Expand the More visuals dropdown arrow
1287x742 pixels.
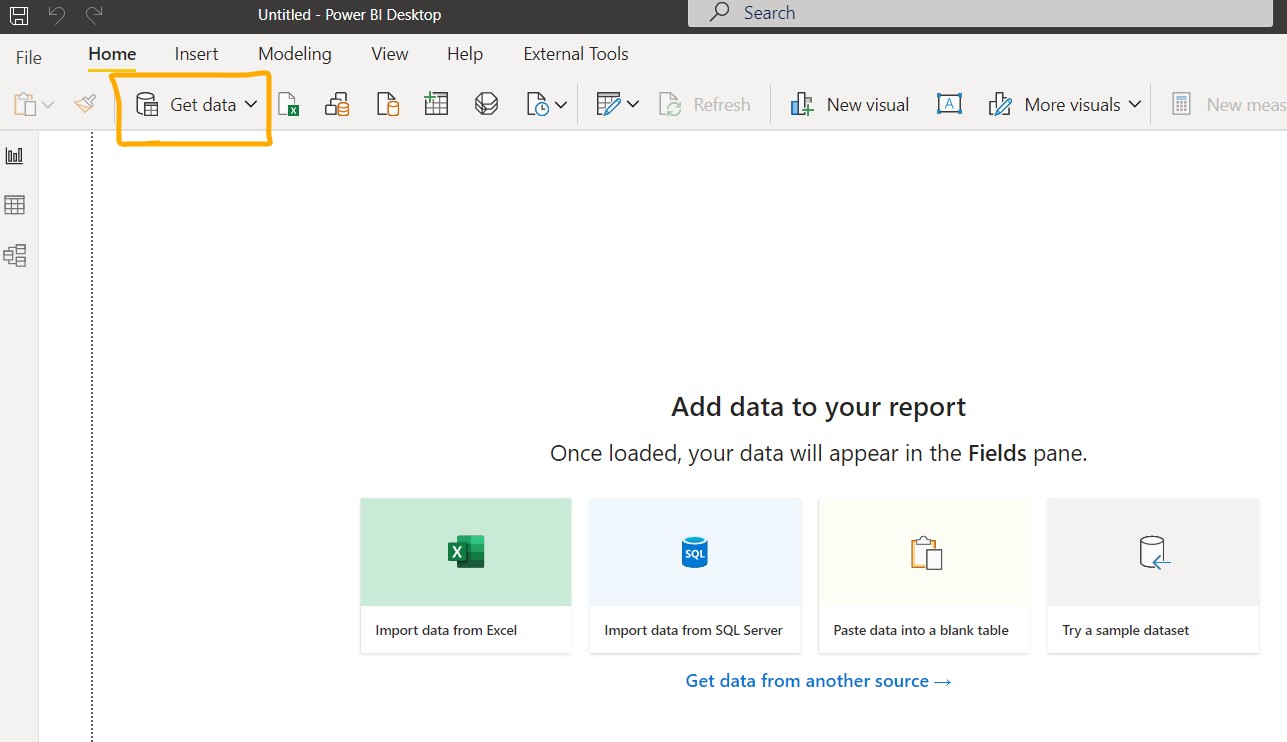click(1134, 104)
